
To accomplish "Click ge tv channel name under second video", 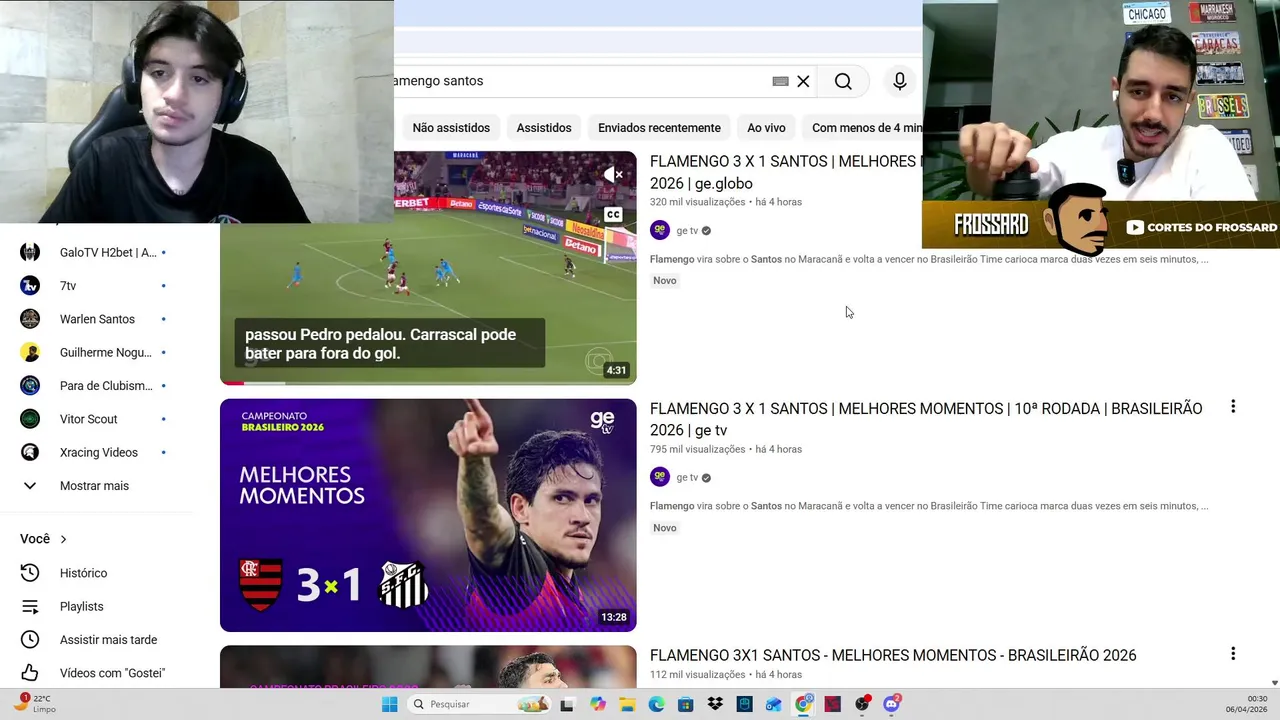I will click(687, 478).
